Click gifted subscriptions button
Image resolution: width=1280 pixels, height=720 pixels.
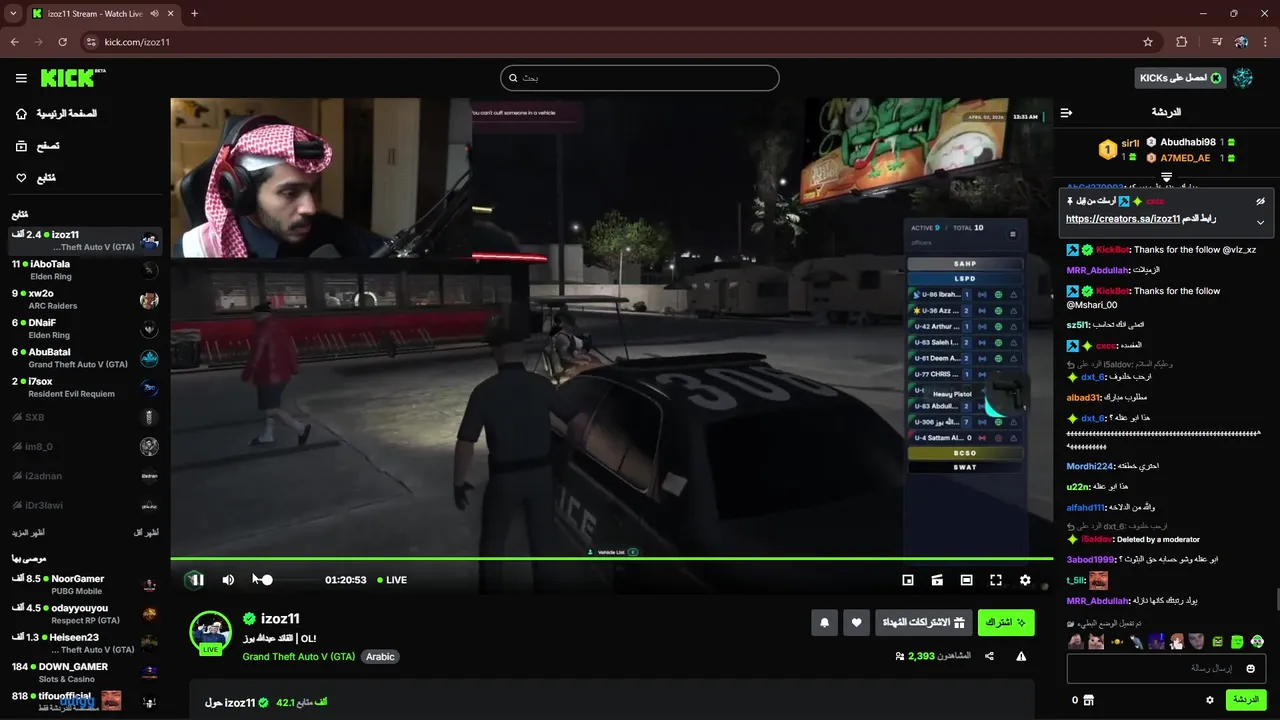click(923, 623)
